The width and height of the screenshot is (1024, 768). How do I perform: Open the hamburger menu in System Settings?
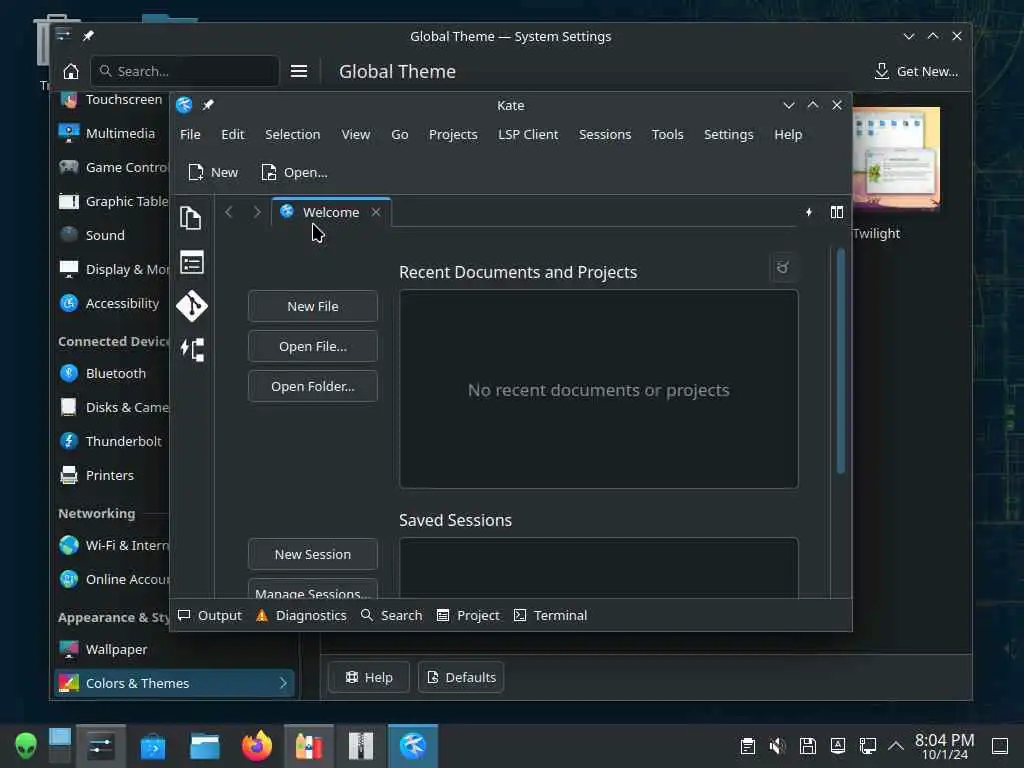point(298,71)
